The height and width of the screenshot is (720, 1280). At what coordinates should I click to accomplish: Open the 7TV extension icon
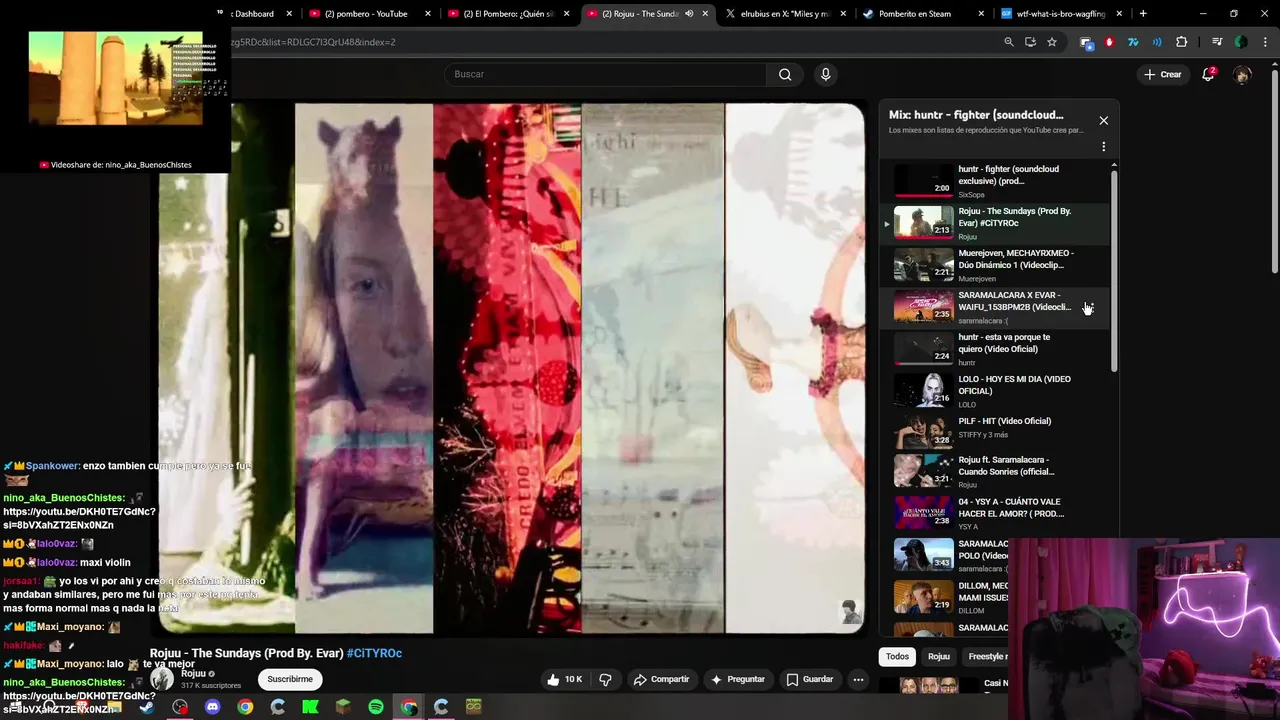coord(1133,42)
